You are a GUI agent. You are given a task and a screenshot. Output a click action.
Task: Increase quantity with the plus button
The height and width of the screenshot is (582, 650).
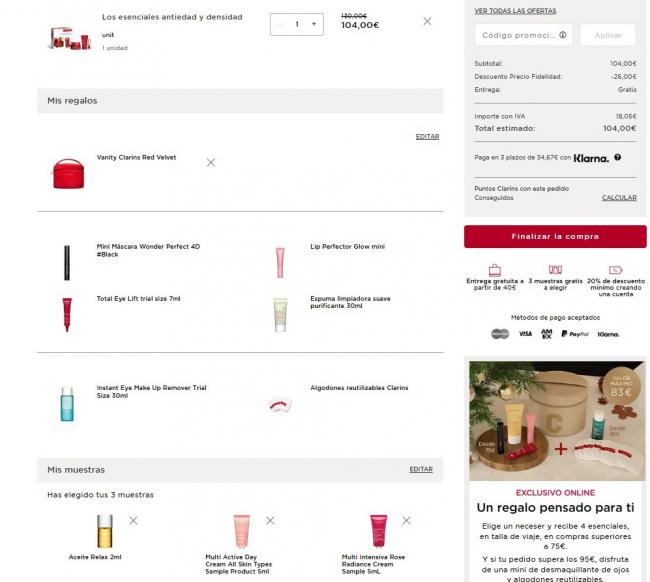[x=314, y=24]
